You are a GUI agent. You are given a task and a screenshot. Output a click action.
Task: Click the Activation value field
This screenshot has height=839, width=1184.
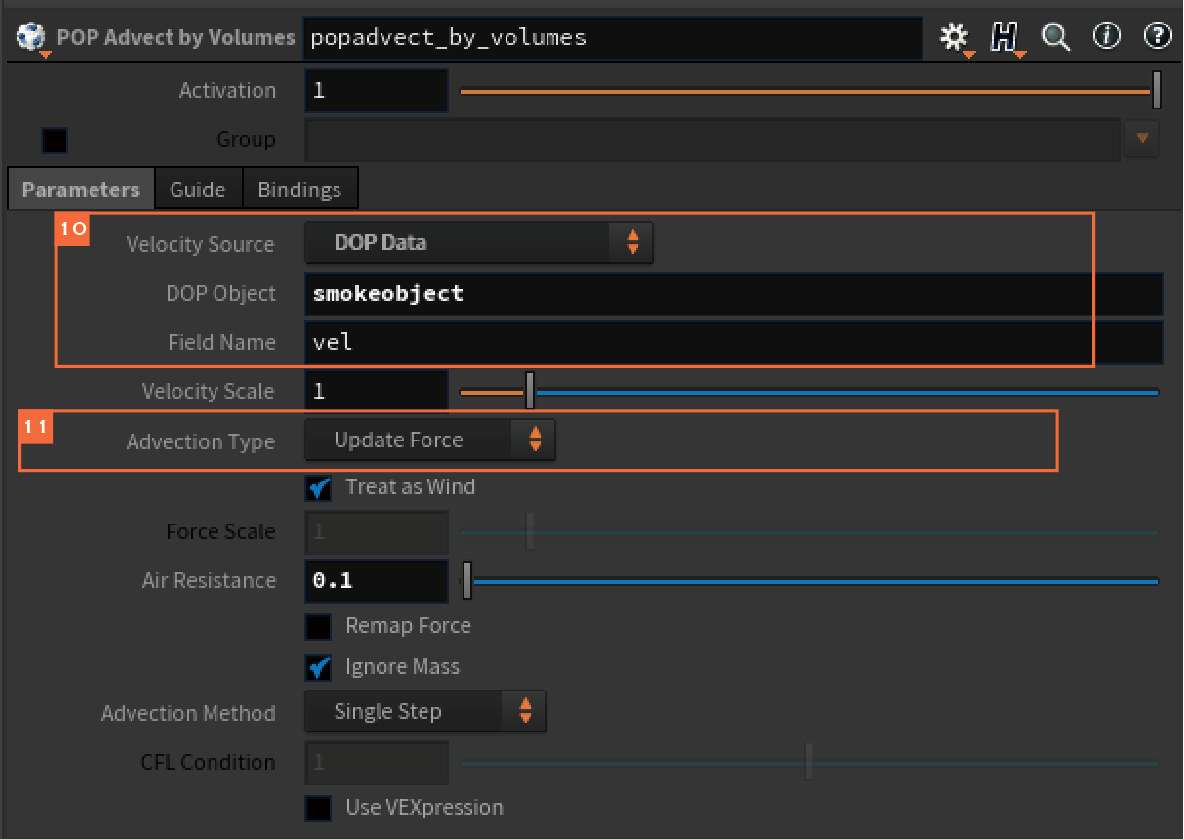click(x=376, y=91)
